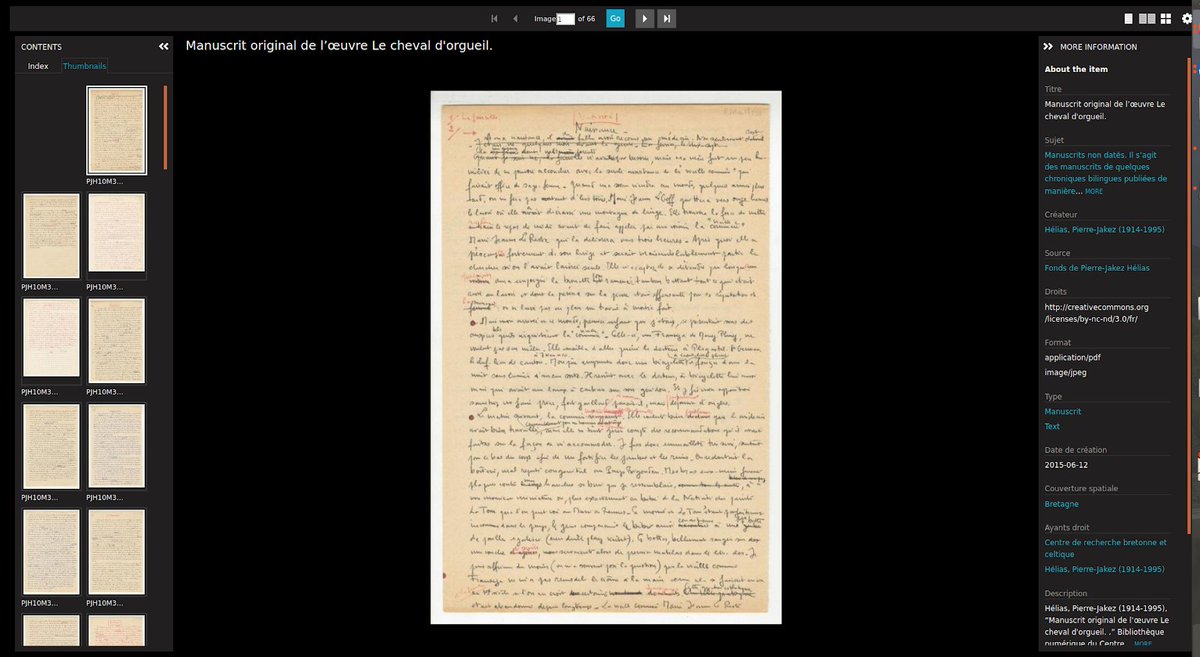
Task: Open the 'Manuscrits non datés' subject link
Action: [x=1105, y=173]
